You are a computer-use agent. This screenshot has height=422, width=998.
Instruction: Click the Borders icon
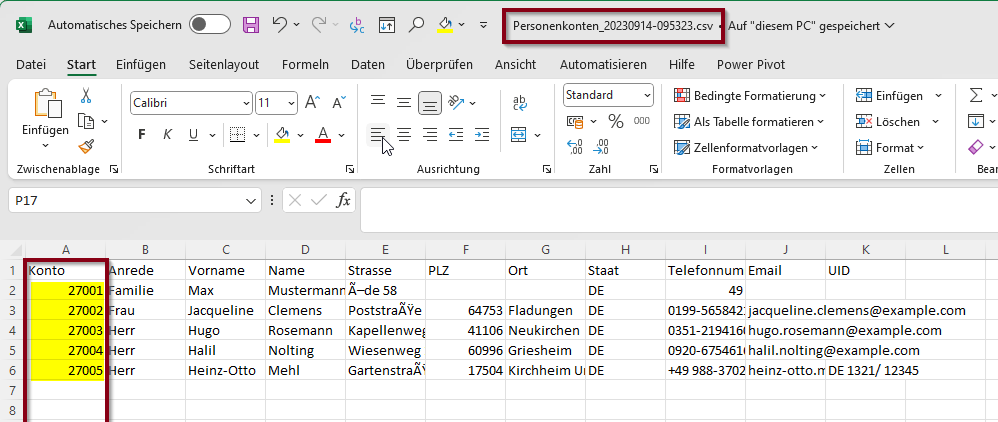tap(237, 134)
